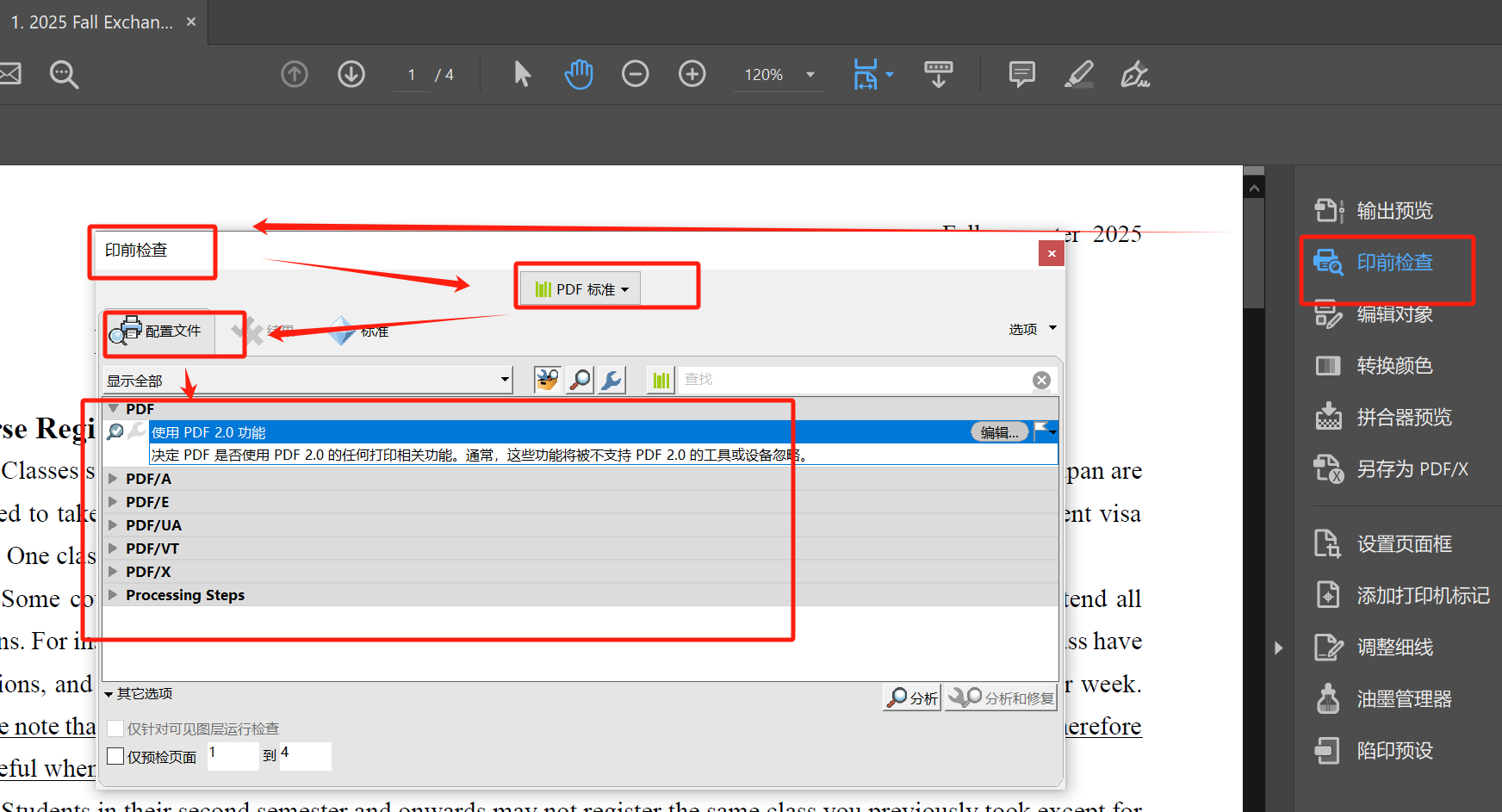Select the magnifier check icon beside the wrench
The image size is (1502, 812).
pos(579,380)
